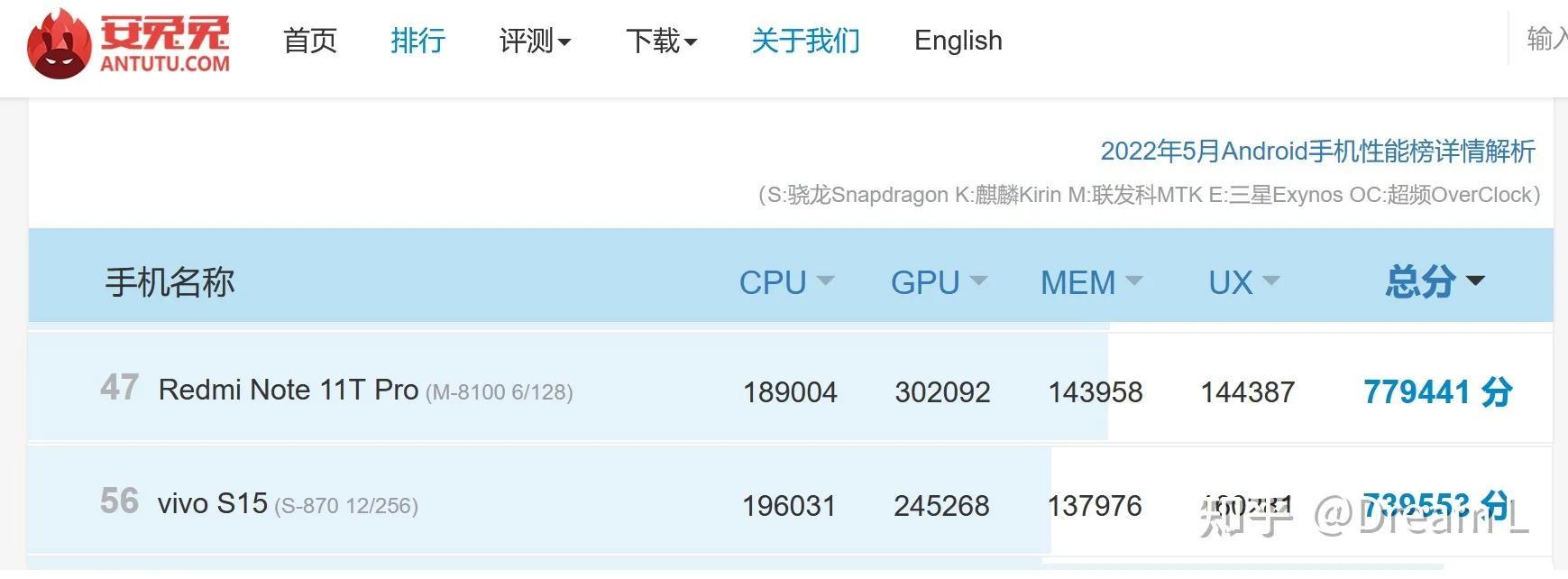Viewport: 1568px width, 579px height.
Task: Open the 首页 home page
Action: pos(309,41)
